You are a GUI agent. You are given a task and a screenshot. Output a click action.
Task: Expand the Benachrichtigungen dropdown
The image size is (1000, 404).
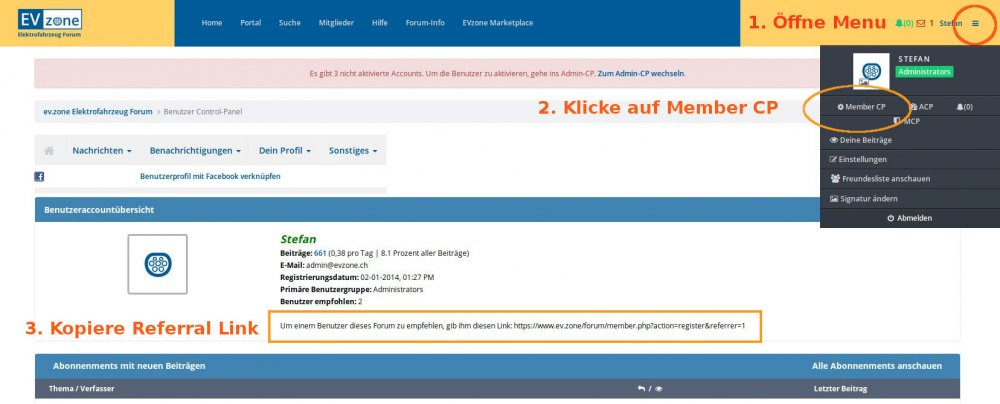(x=195, y=151)
